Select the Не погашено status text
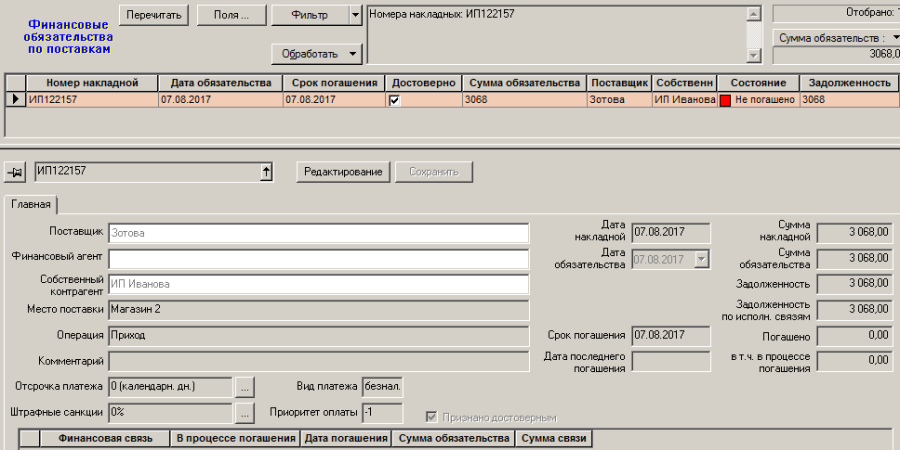The image size is (900, 450). [x=765, y=100]
